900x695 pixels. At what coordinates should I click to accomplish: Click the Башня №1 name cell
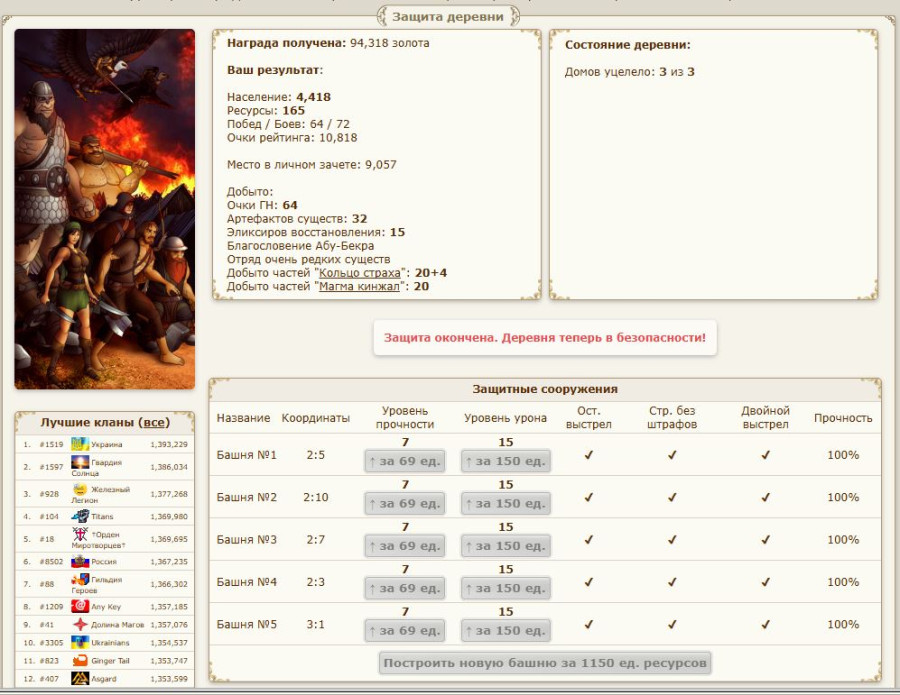point(246,455)
